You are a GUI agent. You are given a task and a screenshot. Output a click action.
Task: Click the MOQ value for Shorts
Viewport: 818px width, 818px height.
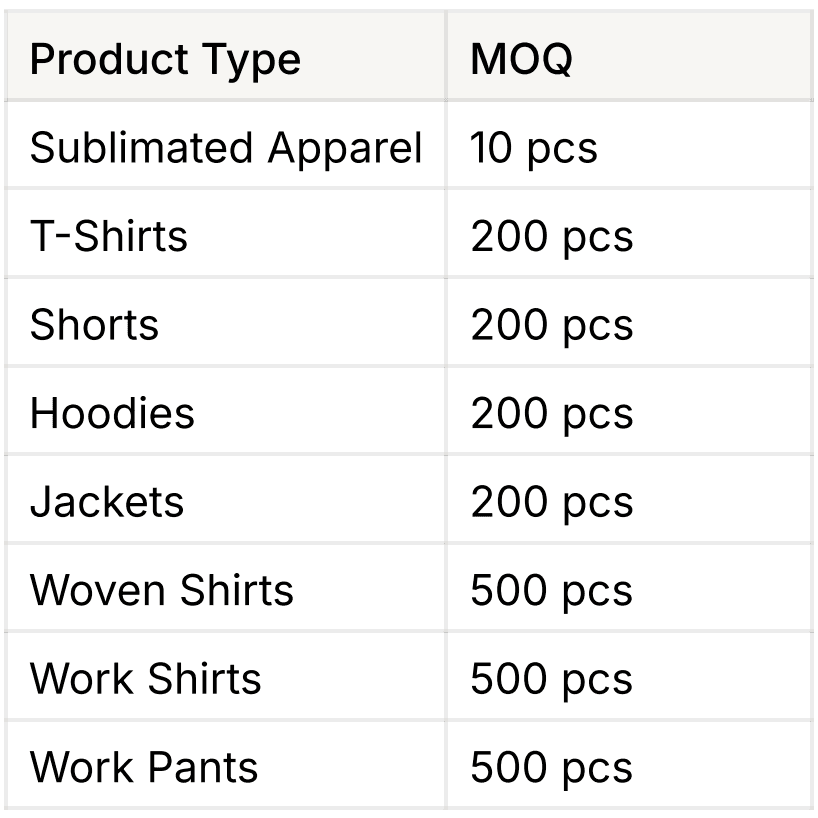pyautogui.click(x=551, y=325)
